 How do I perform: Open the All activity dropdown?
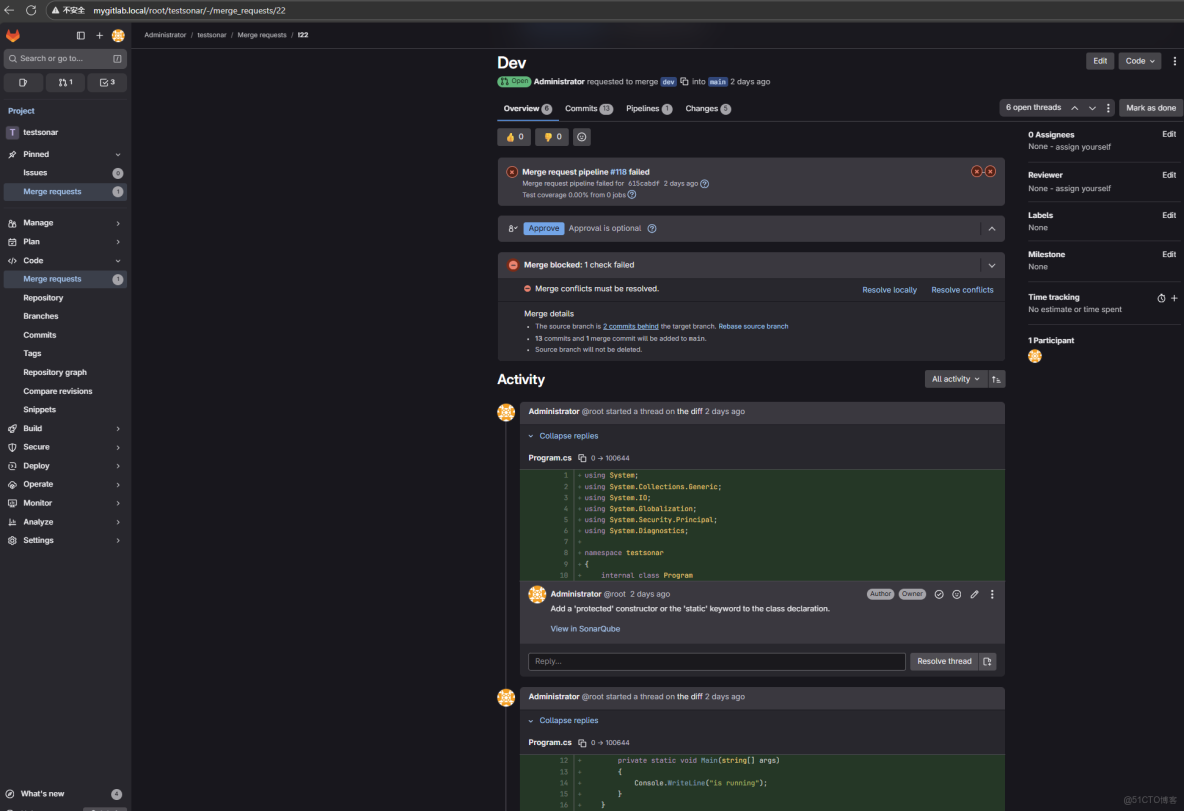[954, 380]
